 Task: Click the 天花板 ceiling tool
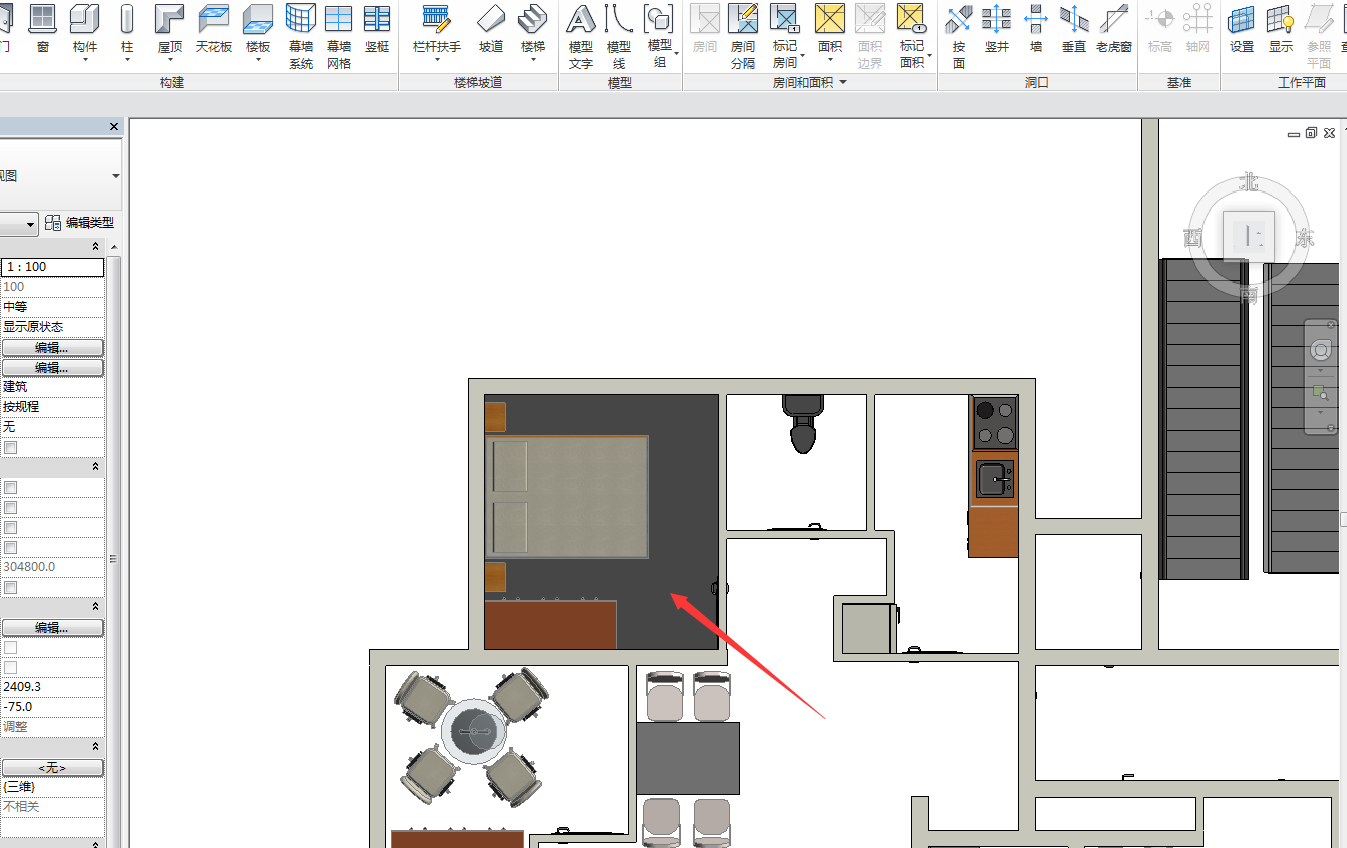coord(213,30)
